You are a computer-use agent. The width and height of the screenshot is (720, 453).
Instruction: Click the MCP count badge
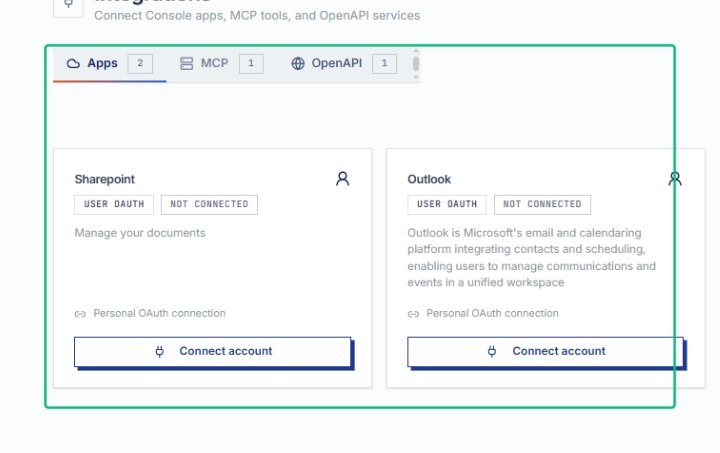click(x=251, y=64)
